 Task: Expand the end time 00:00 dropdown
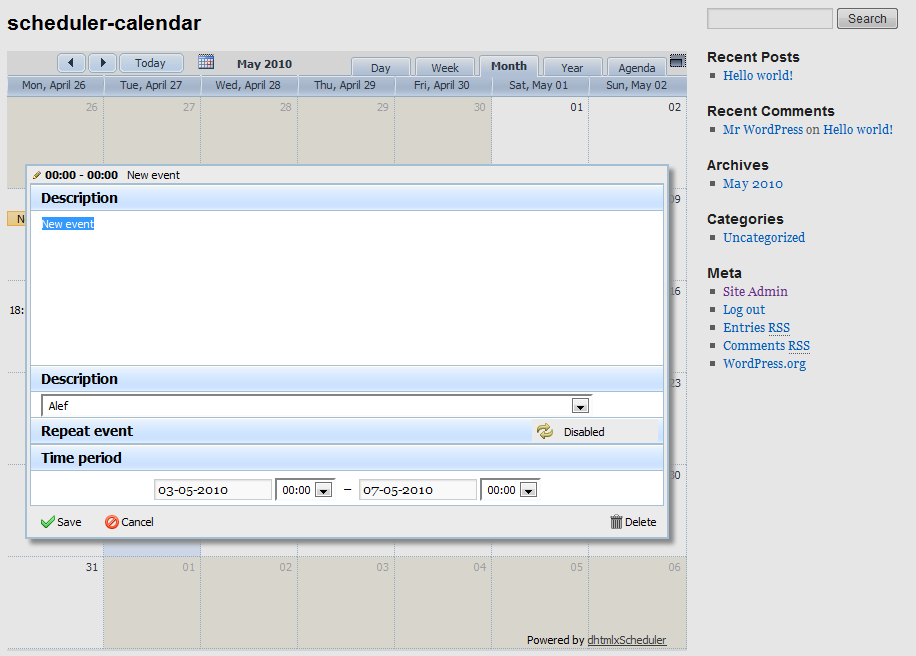(528, 490)
